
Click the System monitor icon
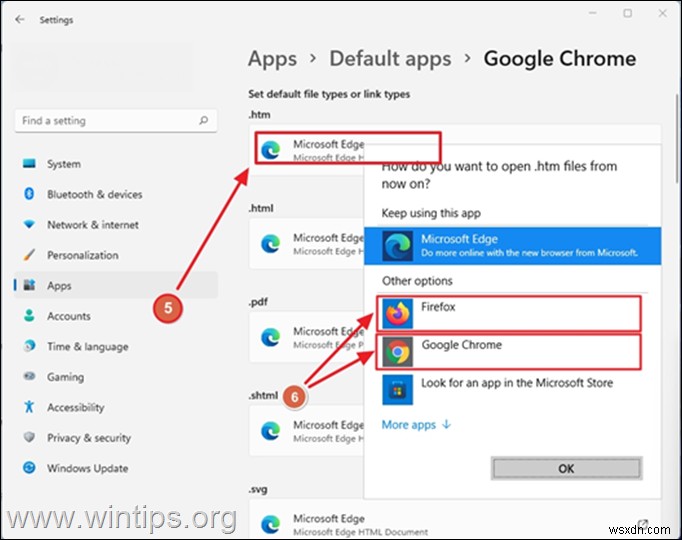[29, 163]
